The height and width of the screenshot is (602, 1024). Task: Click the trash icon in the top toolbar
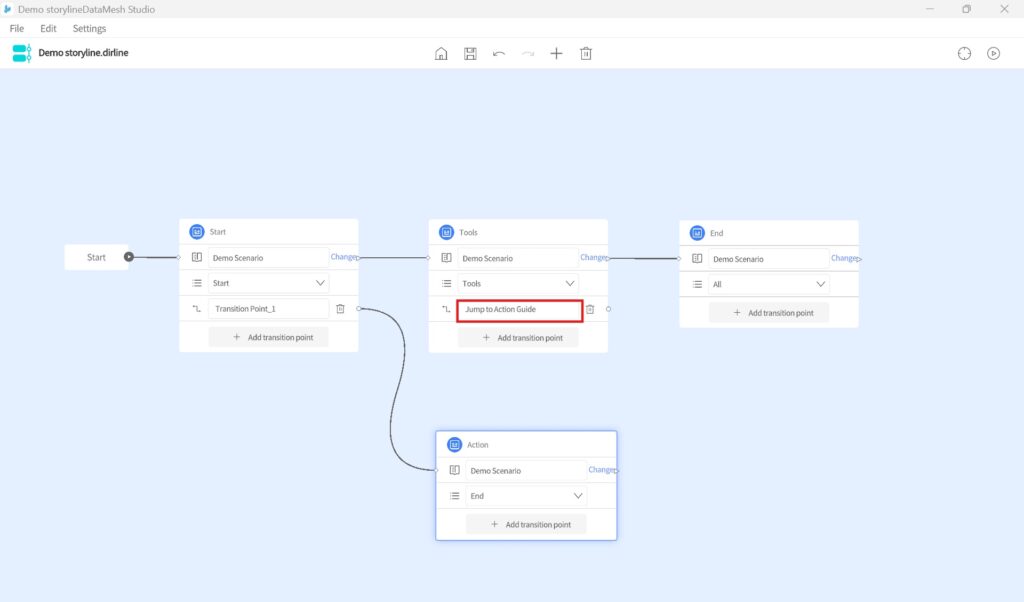click(586, 53)
